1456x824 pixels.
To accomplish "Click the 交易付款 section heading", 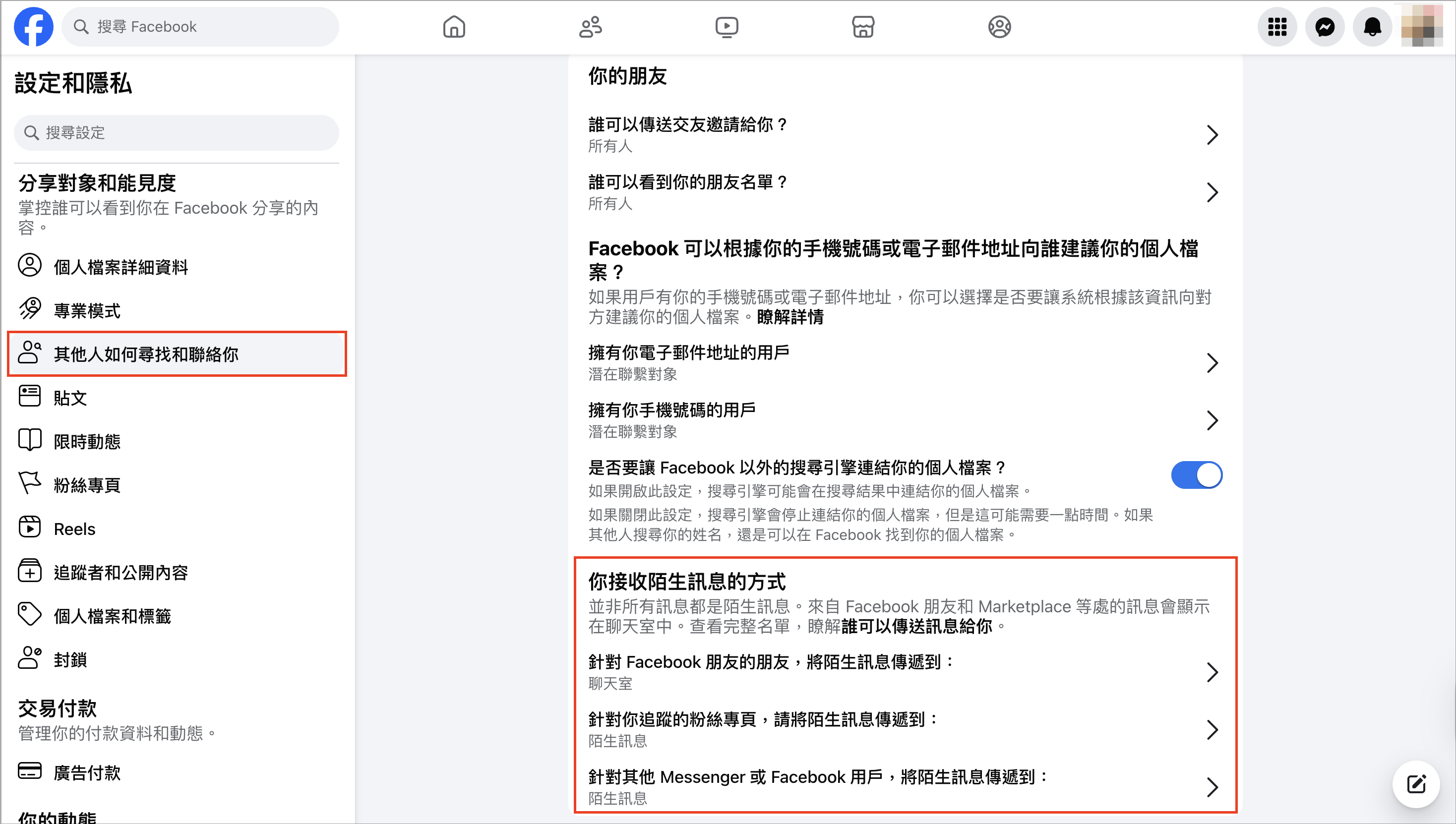I will (57, 708).
